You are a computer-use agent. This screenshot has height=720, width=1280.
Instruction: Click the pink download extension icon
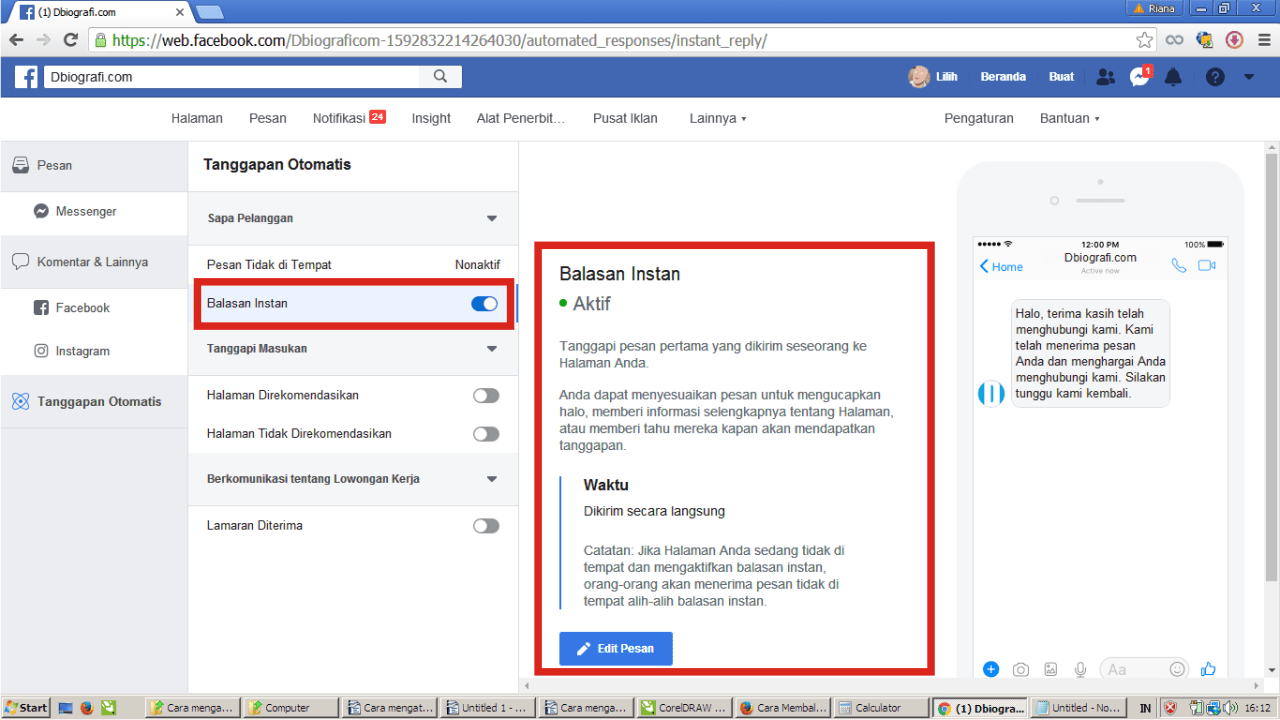point(1234,40)
